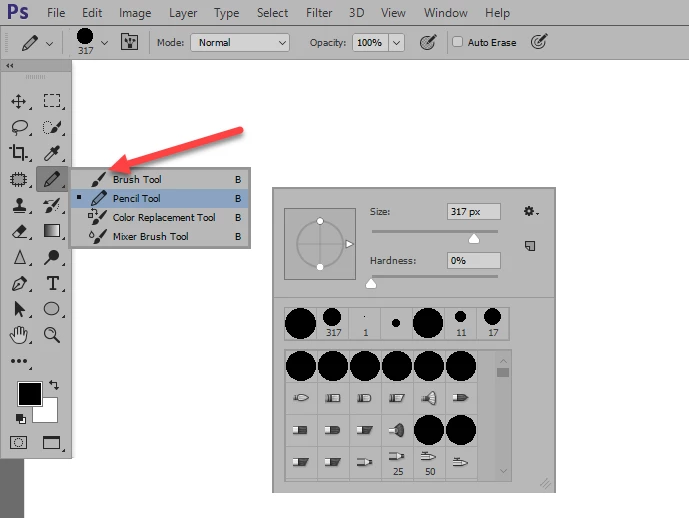The width and height of the screenshot is (689, 518).
Task: Open the Image menu
Action: pyautogui.click(x=135, y=13)
